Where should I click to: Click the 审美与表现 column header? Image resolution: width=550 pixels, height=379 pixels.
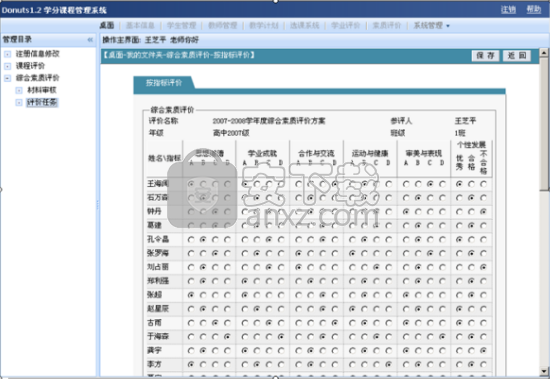tap(424, 153)
